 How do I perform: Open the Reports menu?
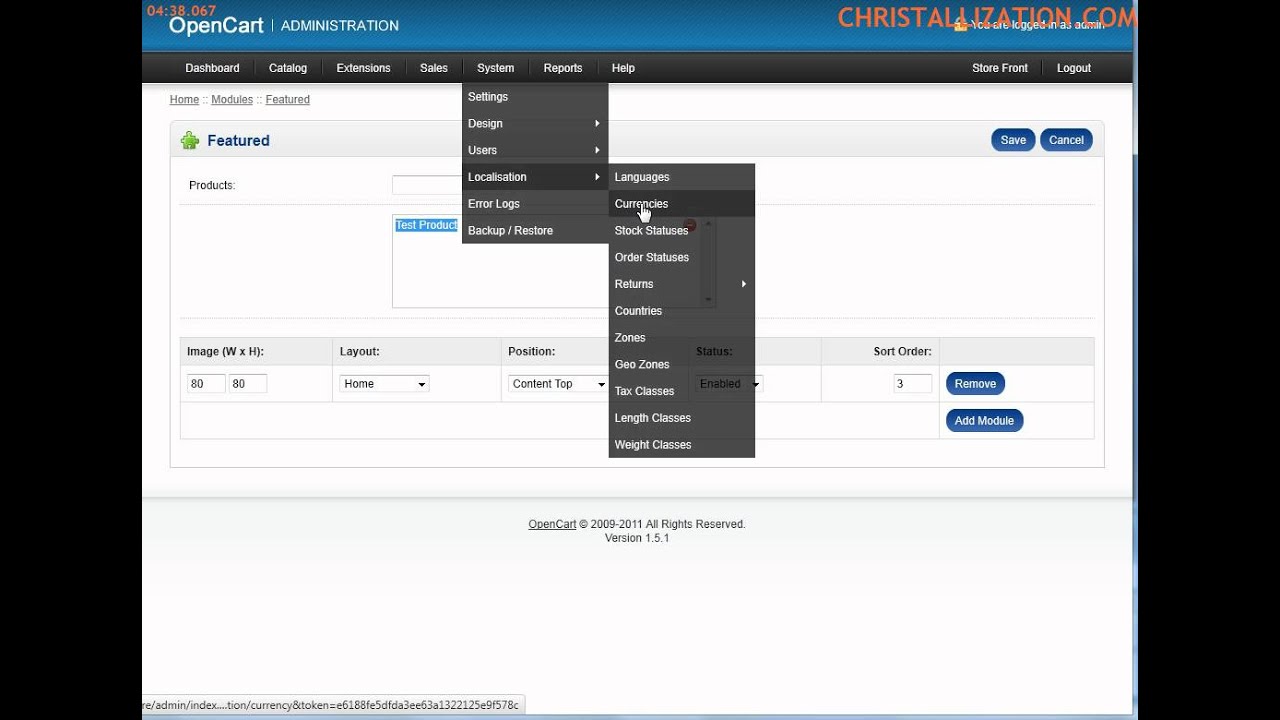563,68
